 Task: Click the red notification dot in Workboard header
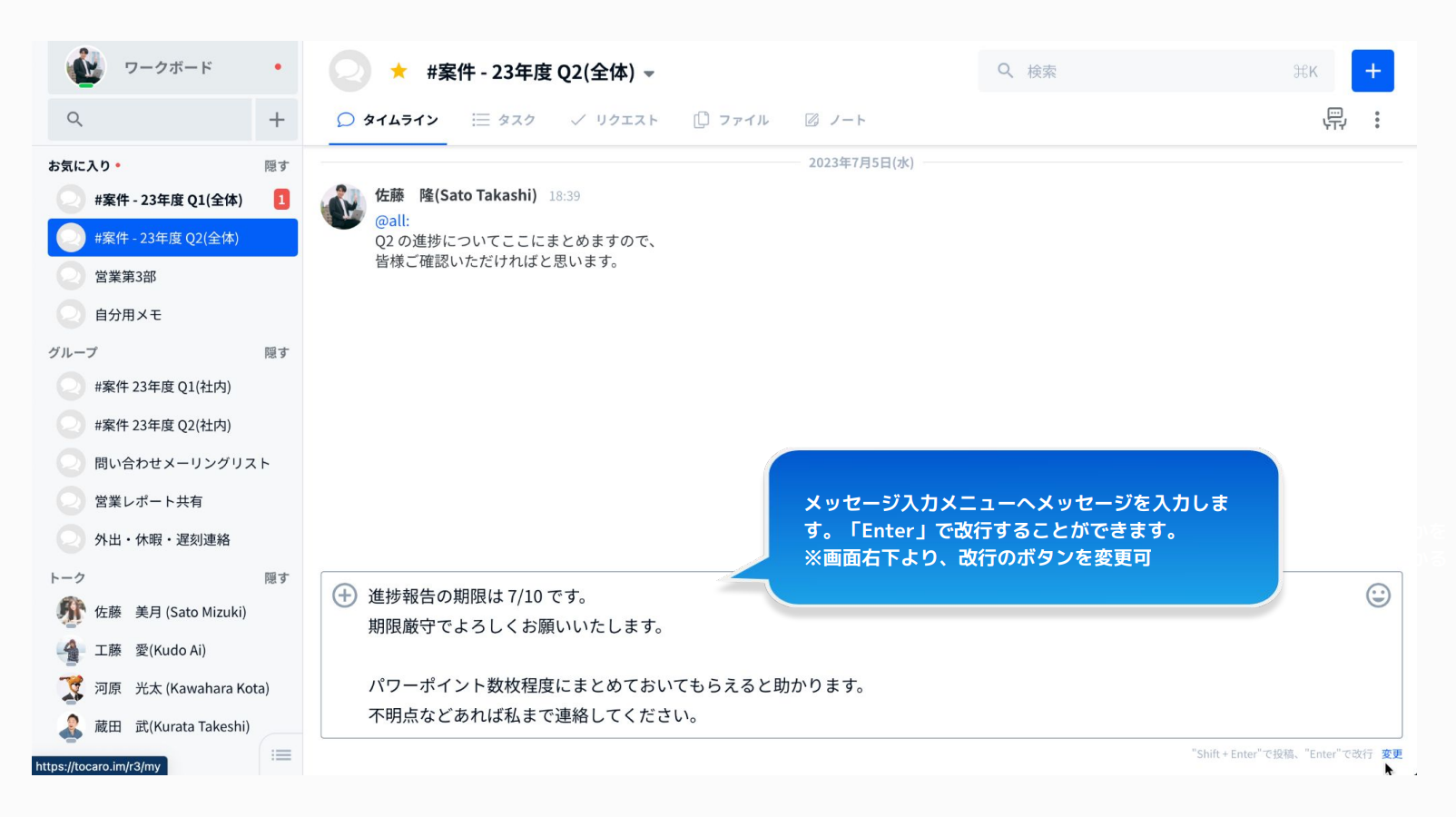tap(278, 66)
